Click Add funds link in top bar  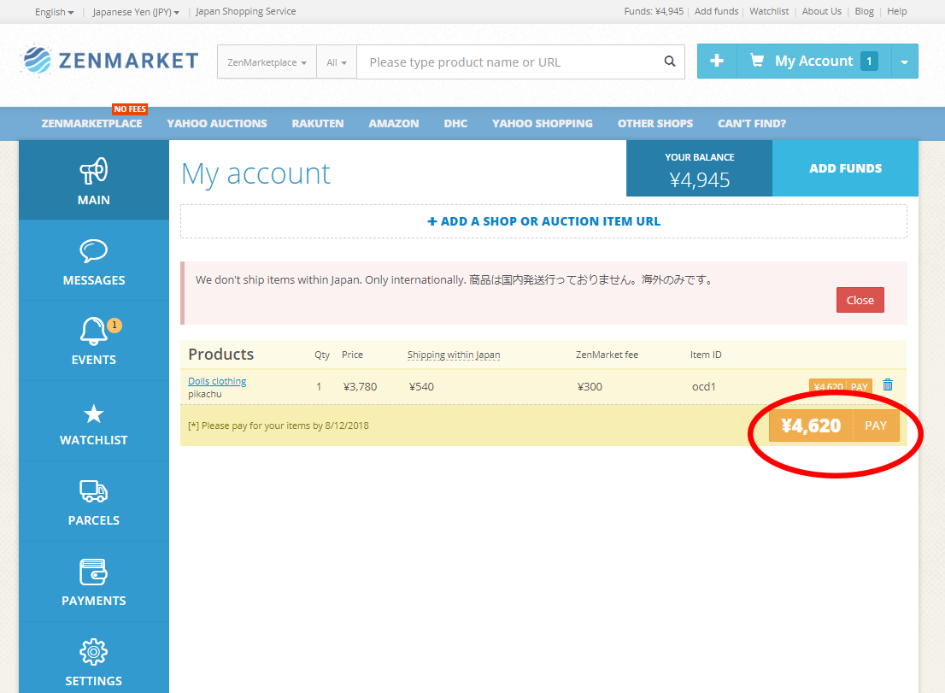pos(716,11)
